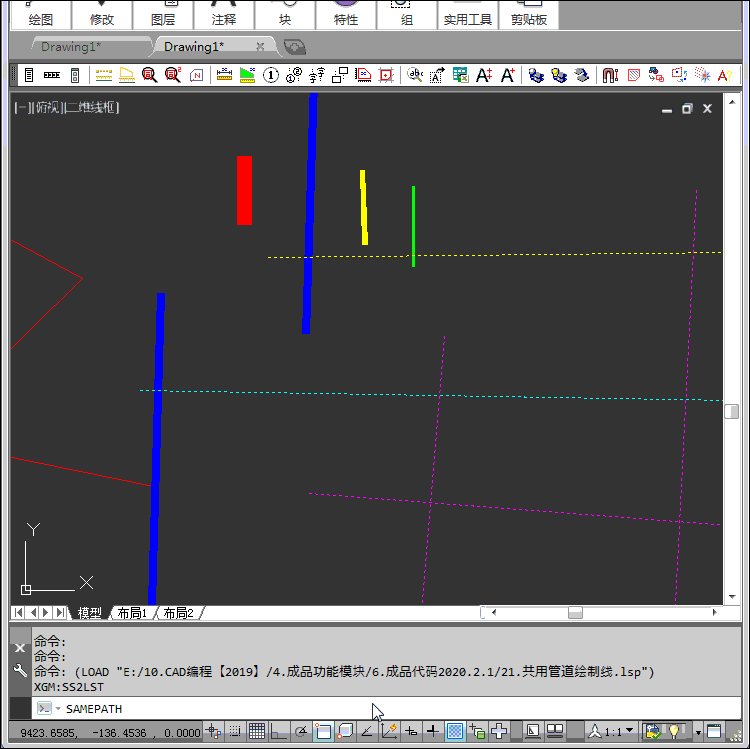Viewport: 750px width, 749px height.
Task: Click the light bulb icon in status bar
Action: [676, 731]
